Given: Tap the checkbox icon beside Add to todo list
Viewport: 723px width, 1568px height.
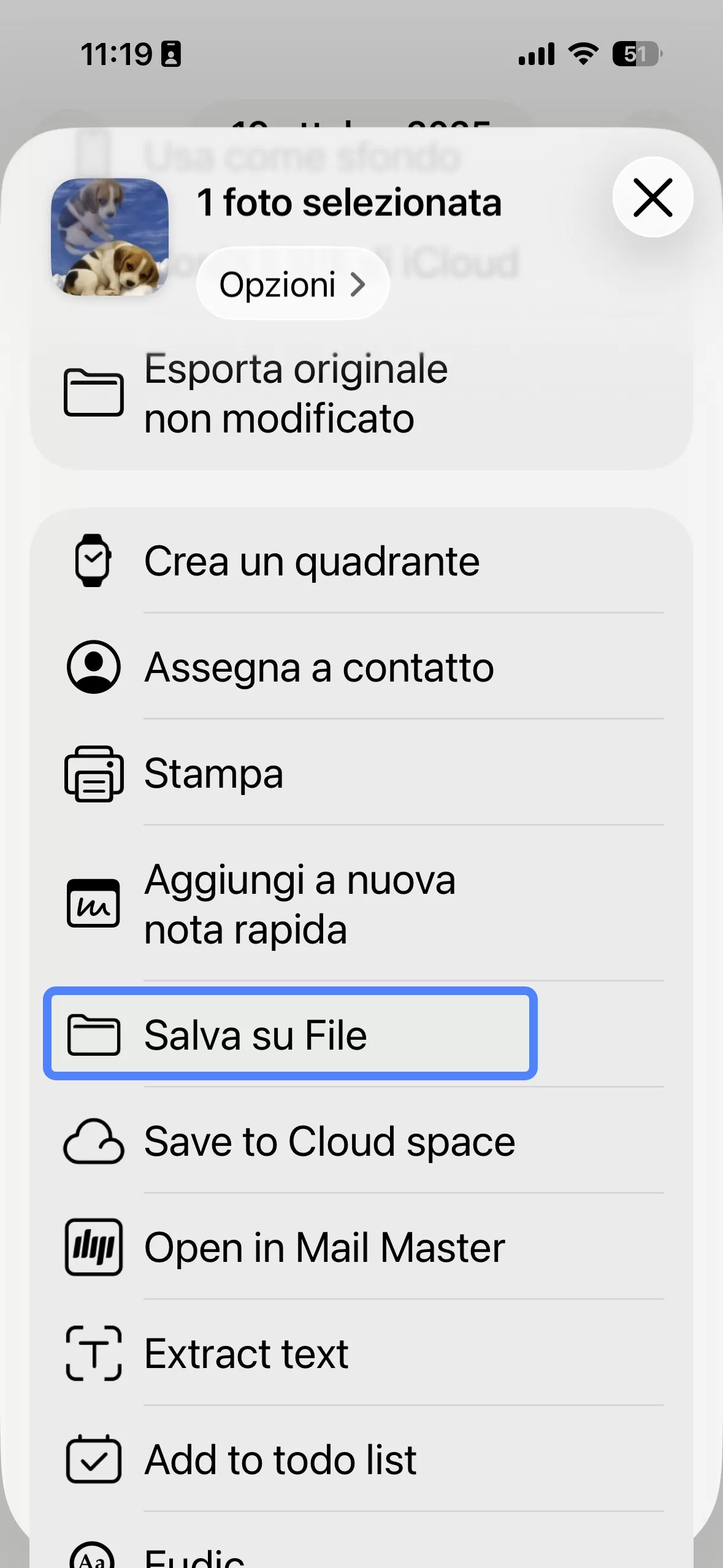Looking at the screenshot, I should pos(94,1458).
